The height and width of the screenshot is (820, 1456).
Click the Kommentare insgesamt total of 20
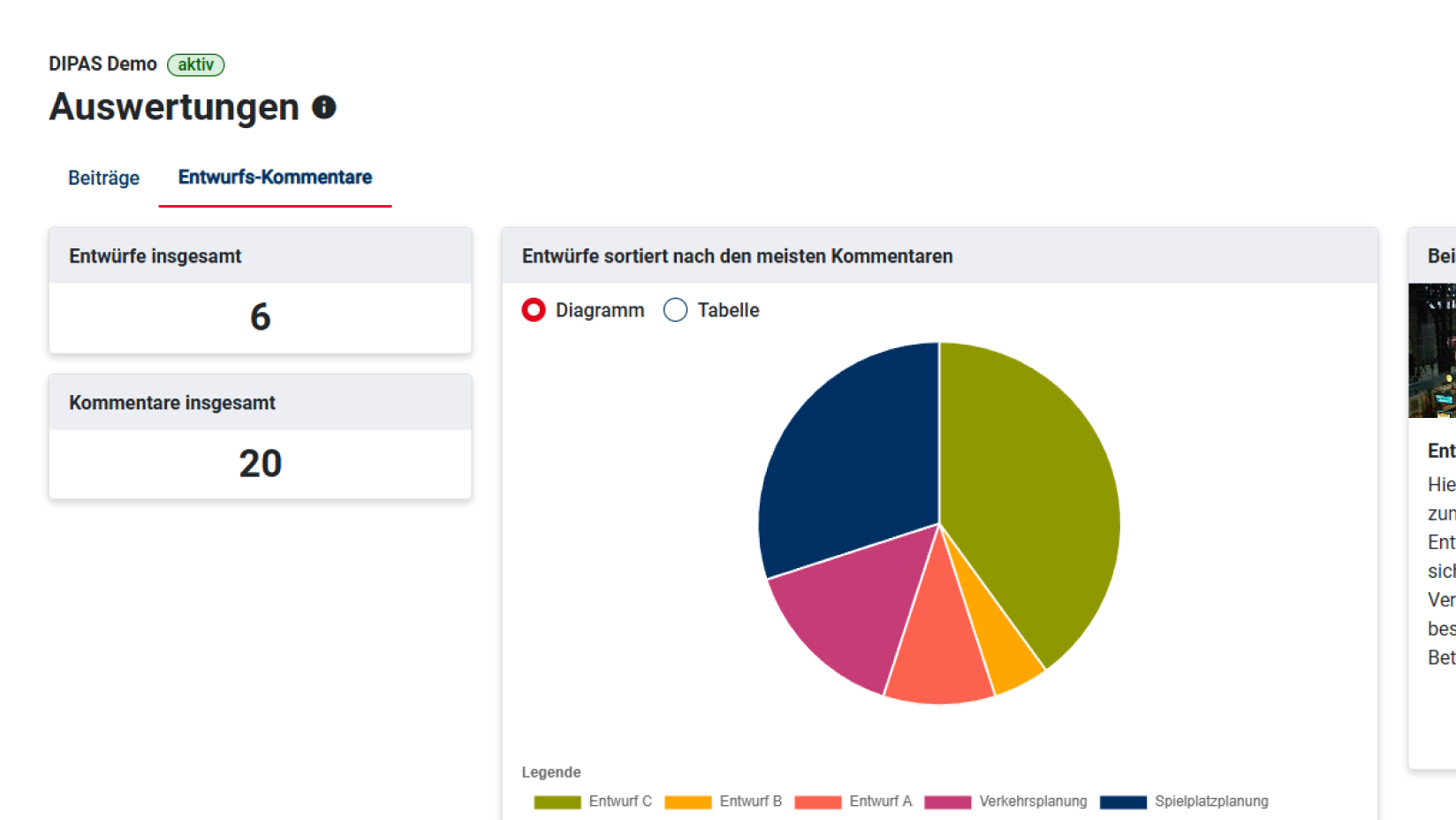pos(260,463)
